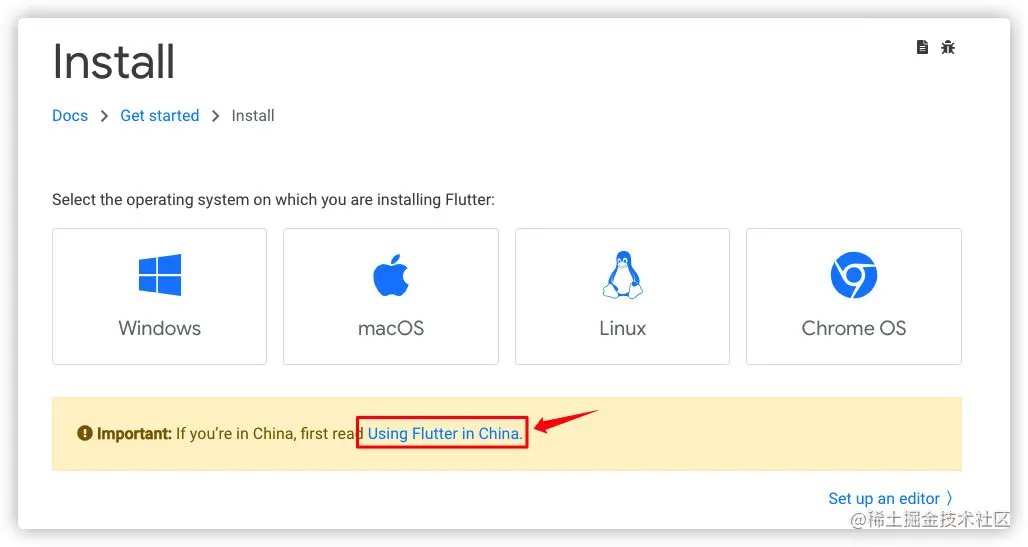Click the Install breadcrumb text
The width and height of the screenshot is (1028, 547).
pyautogui.click(x=253, y=115)
